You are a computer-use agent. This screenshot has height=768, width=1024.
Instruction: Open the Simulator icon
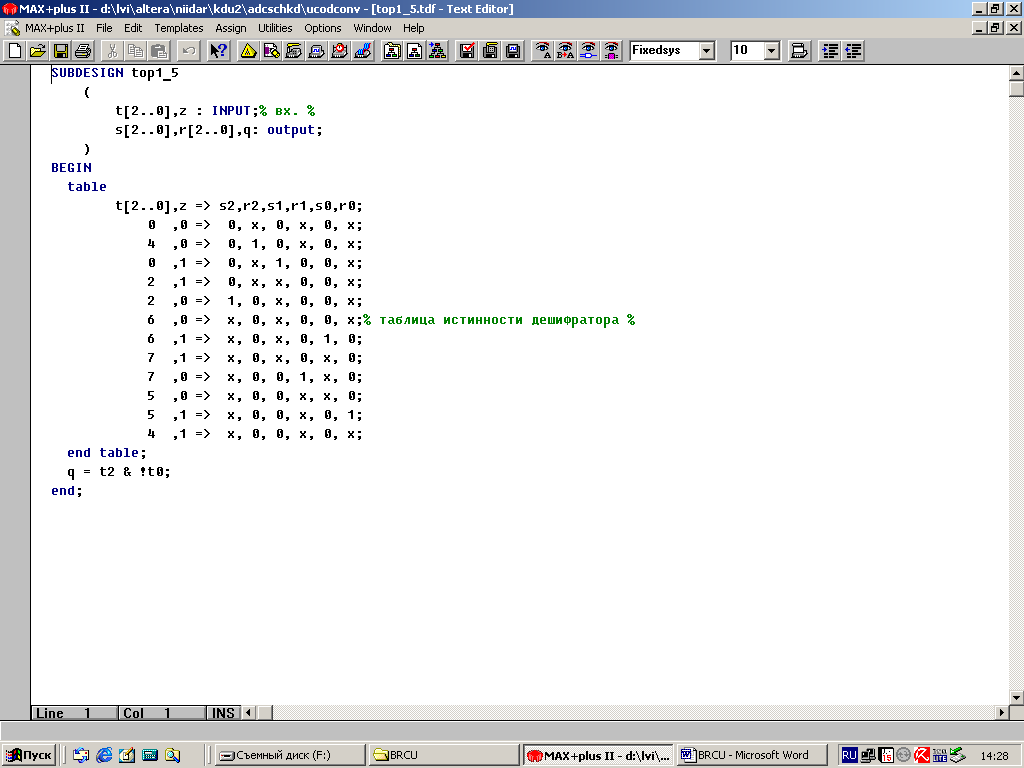point(317,50)
